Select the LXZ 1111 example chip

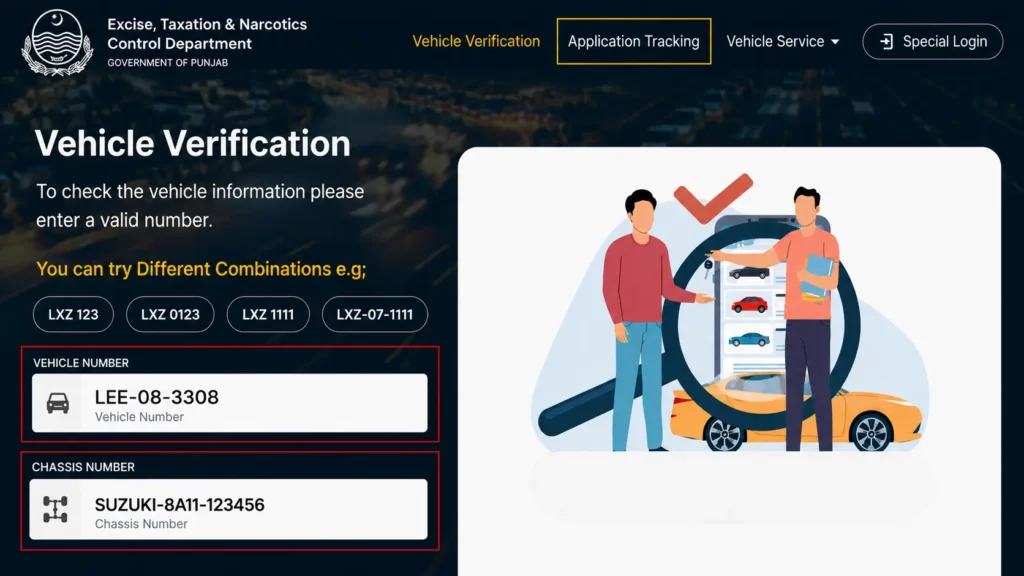(x=268, y=314)
